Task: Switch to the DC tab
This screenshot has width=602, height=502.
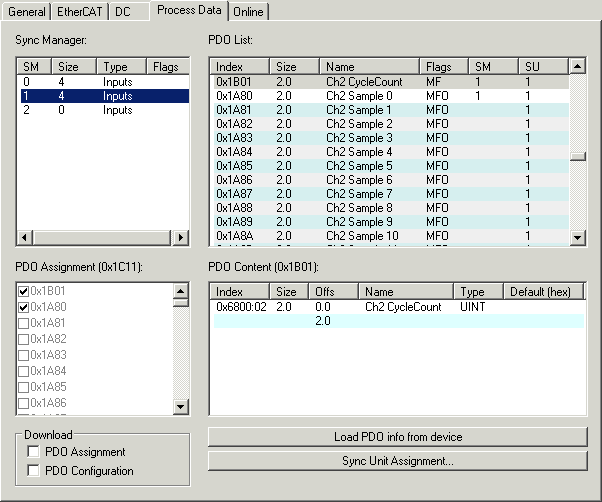Action: [129, 12]
